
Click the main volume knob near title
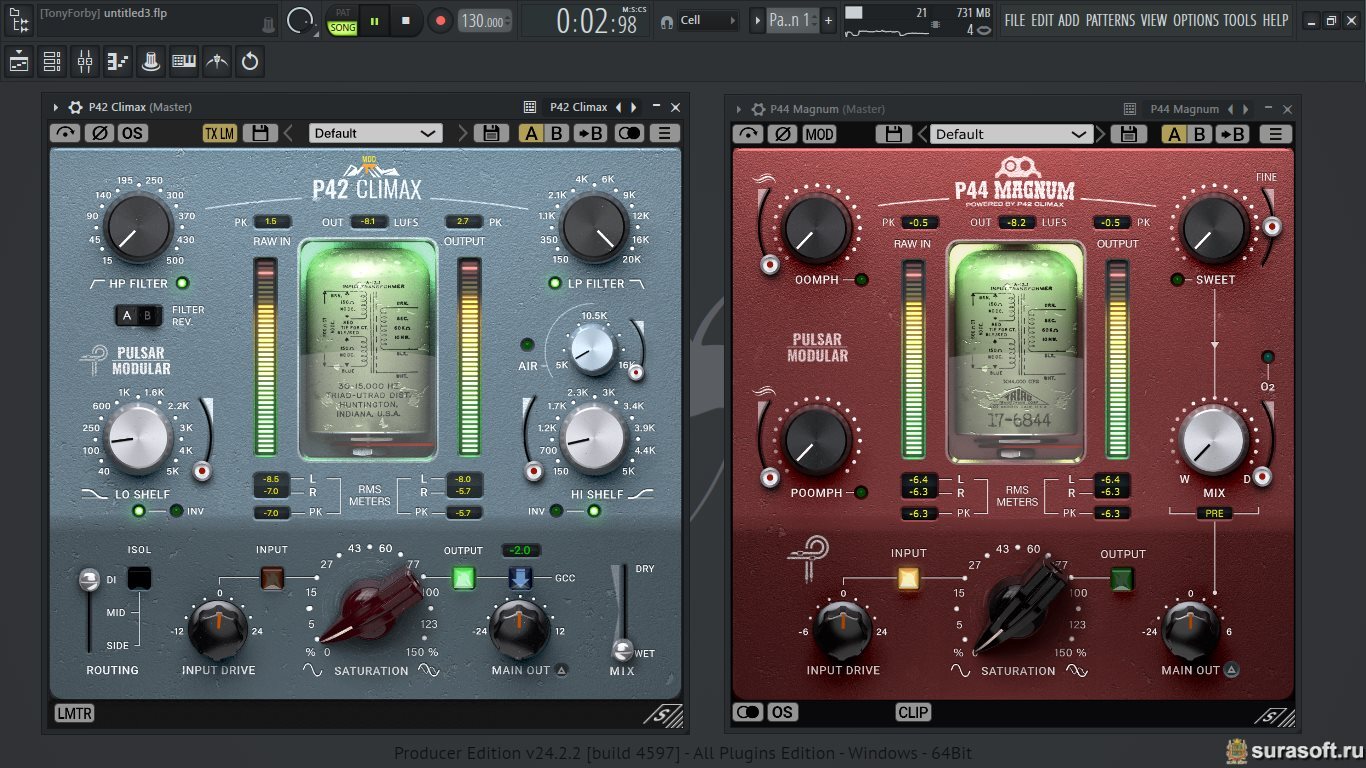[x=300, y=20]
